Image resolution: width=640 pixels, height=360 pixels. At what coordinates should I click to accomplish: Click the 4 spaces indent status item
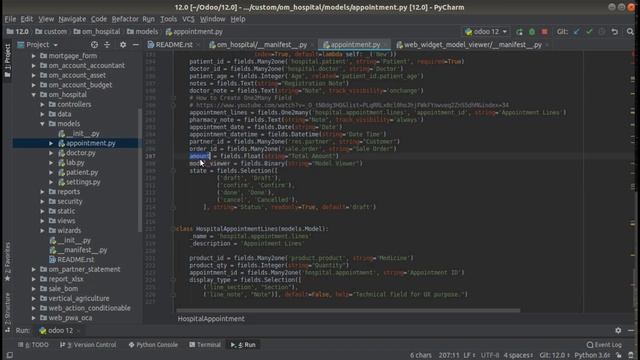[x=518, y=356]
